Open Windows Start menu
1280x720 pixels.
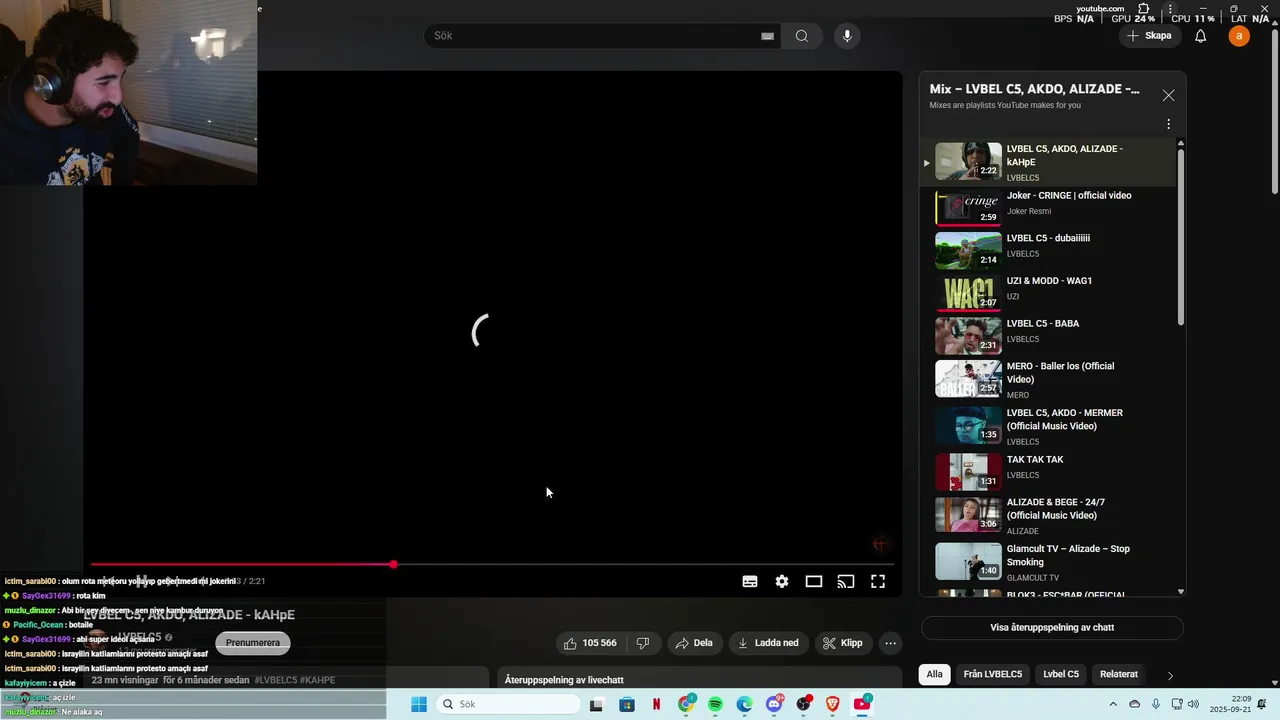click(419, 704)
